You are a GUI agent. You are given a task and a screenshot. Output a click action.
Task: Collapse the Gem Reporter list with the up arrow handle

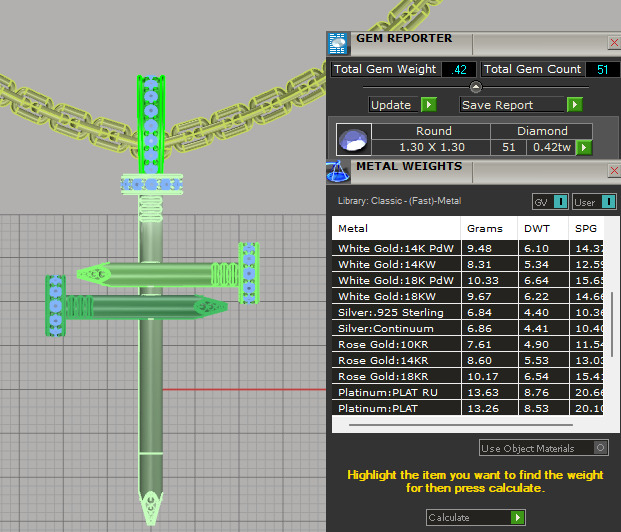[476, 86]
